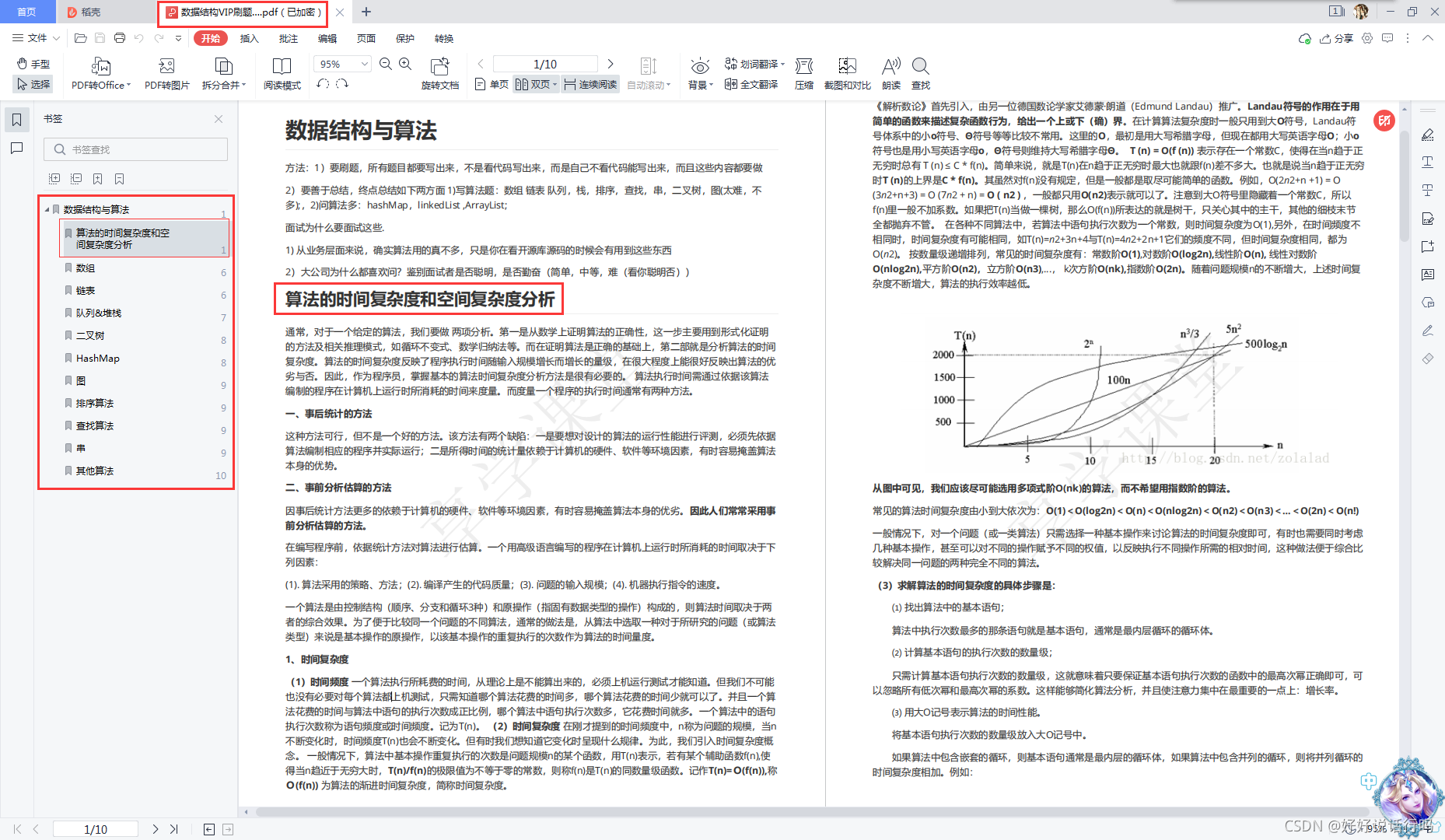Toggle 连续阅读 continuous reading mode
Image resolution: width=1445 pixels, height=840 pixels.
[590, 84]
